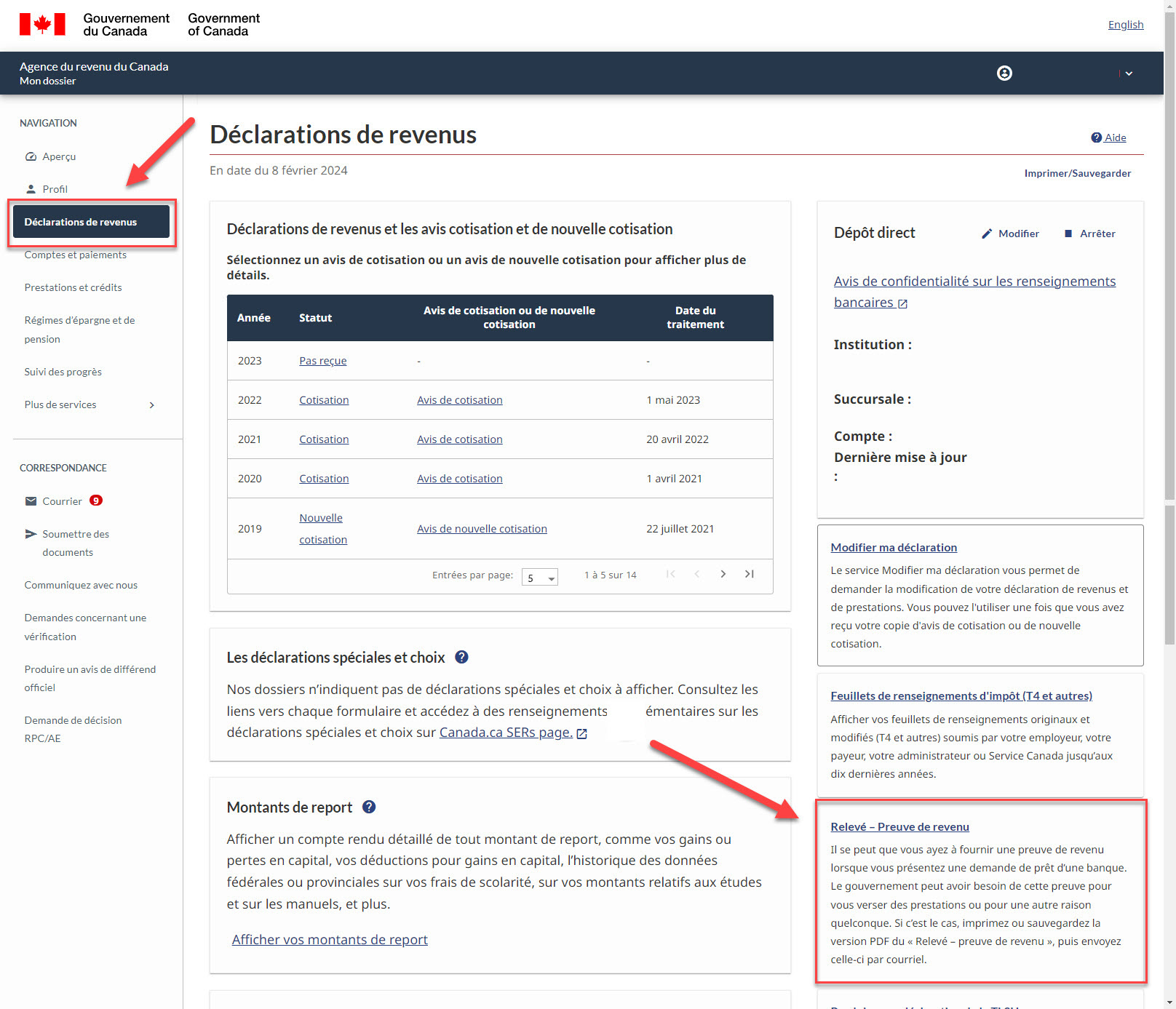Open Modifier ma déclaration link
The height and width of the screenshot is (1009, 1176).
click(x=894, y=548)
